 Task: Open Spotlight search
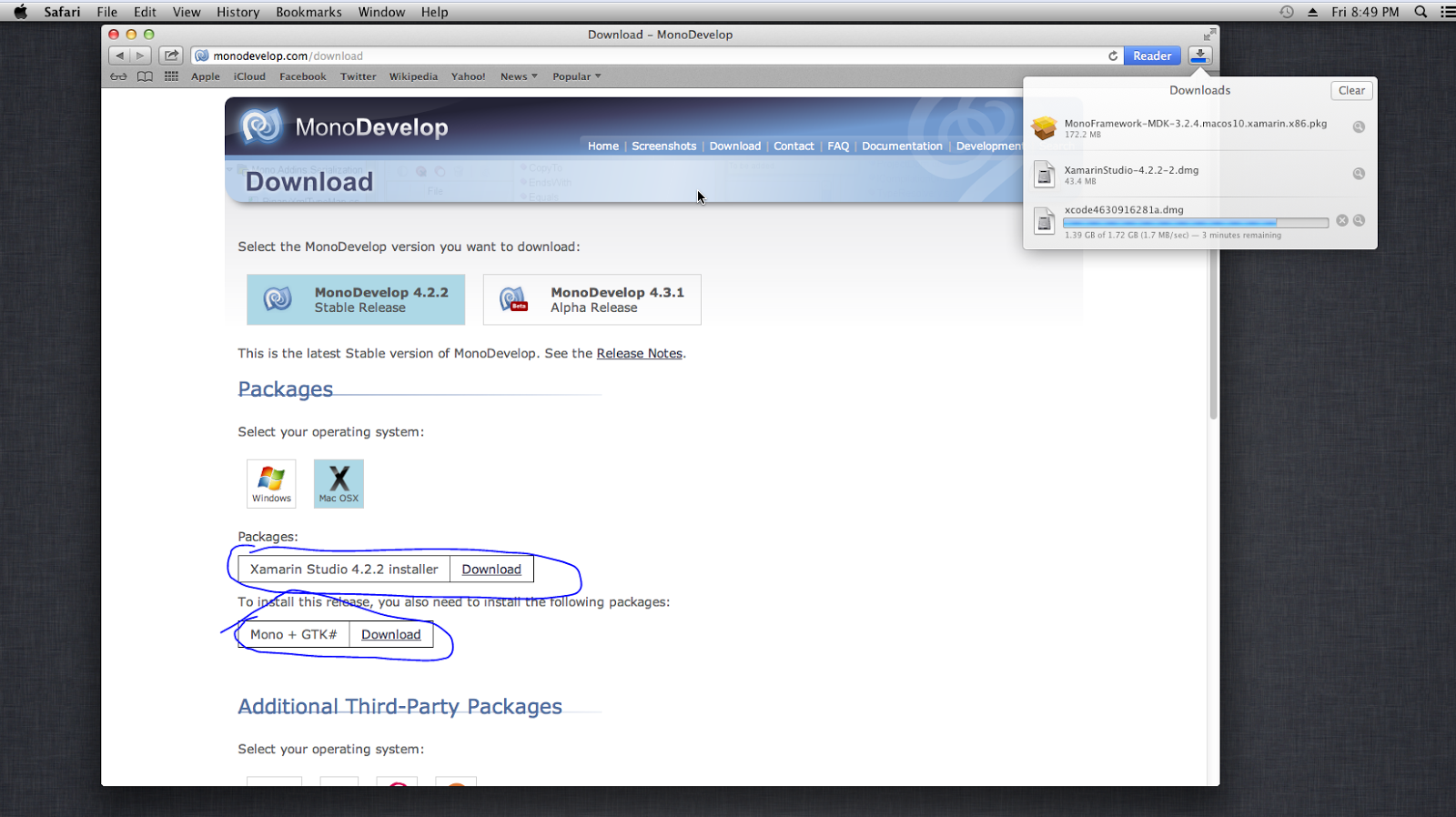pyautogui.click(x=1421, y=12)
